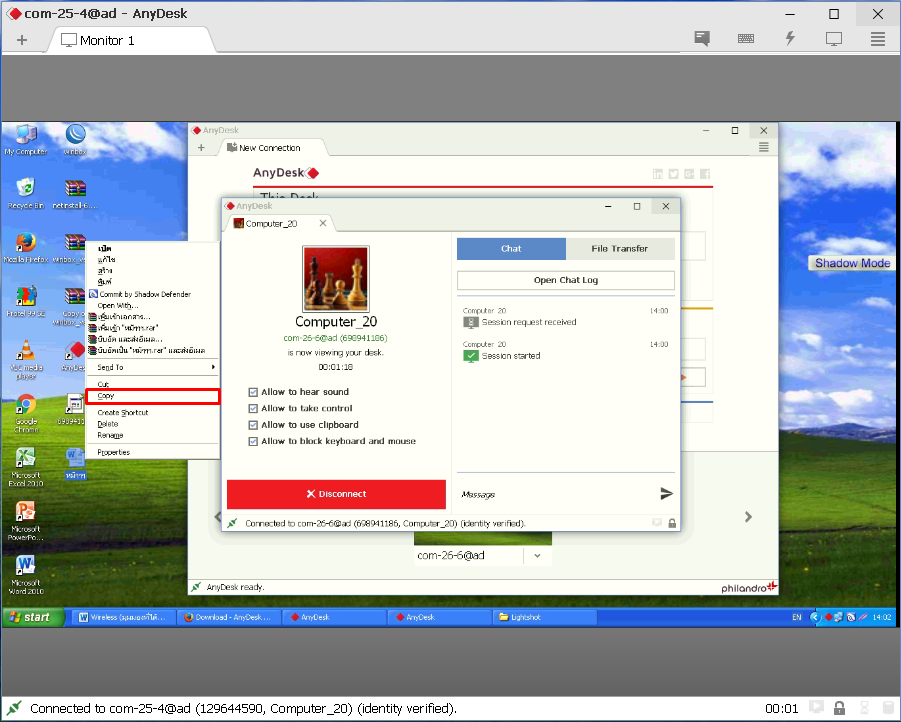The width and height of the screenshot is (901, 722).
Task: Click the com-26-6@ad address field
Action: coord(468,556)
